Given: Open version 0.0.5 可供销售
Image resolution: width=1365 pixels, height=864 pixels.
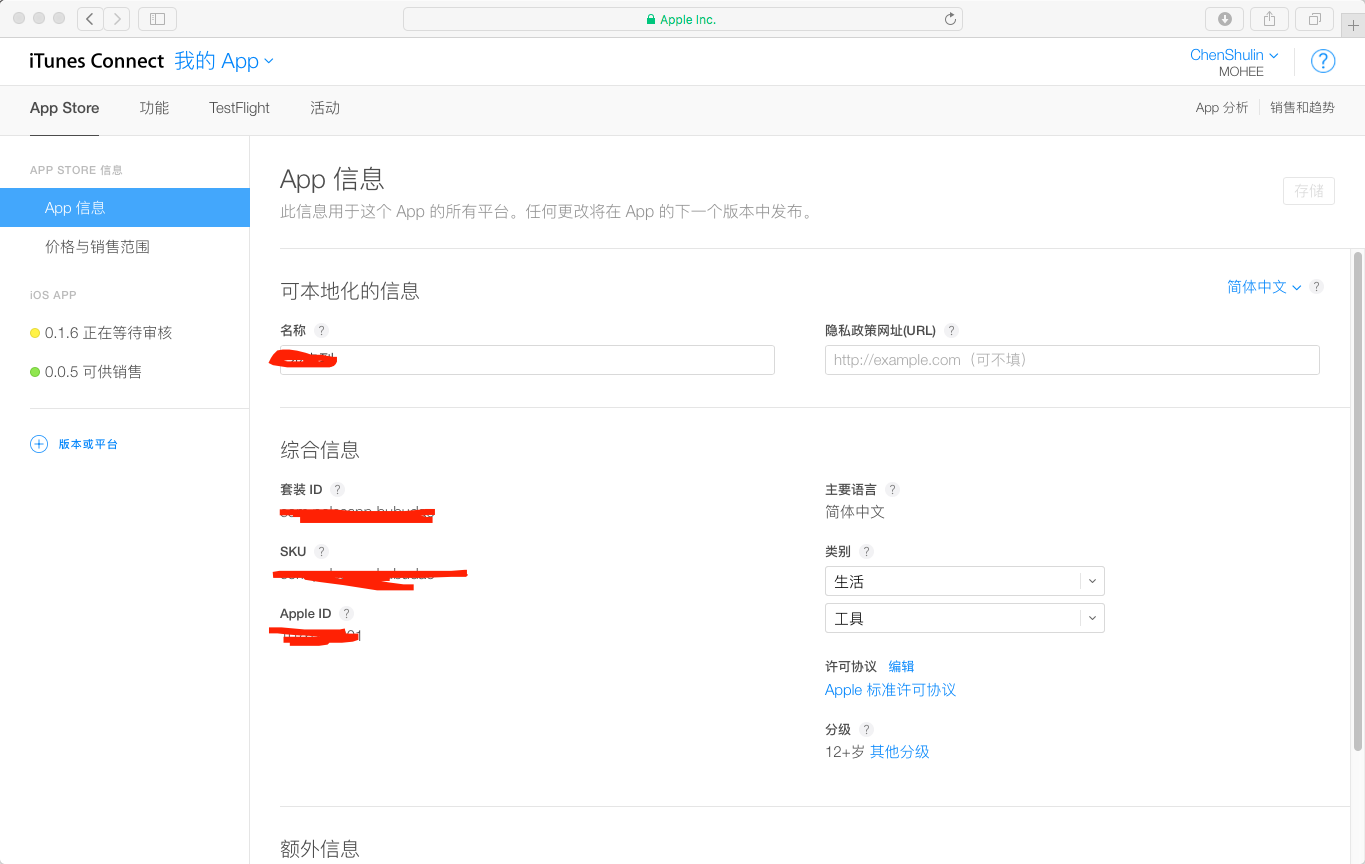Looking at the screenshot, I should [x=93, y=372].
